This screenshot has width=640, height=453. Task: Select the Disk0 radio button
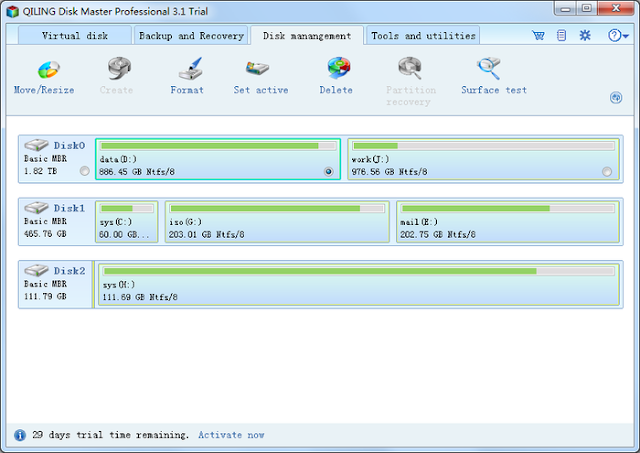pos(84,171)
